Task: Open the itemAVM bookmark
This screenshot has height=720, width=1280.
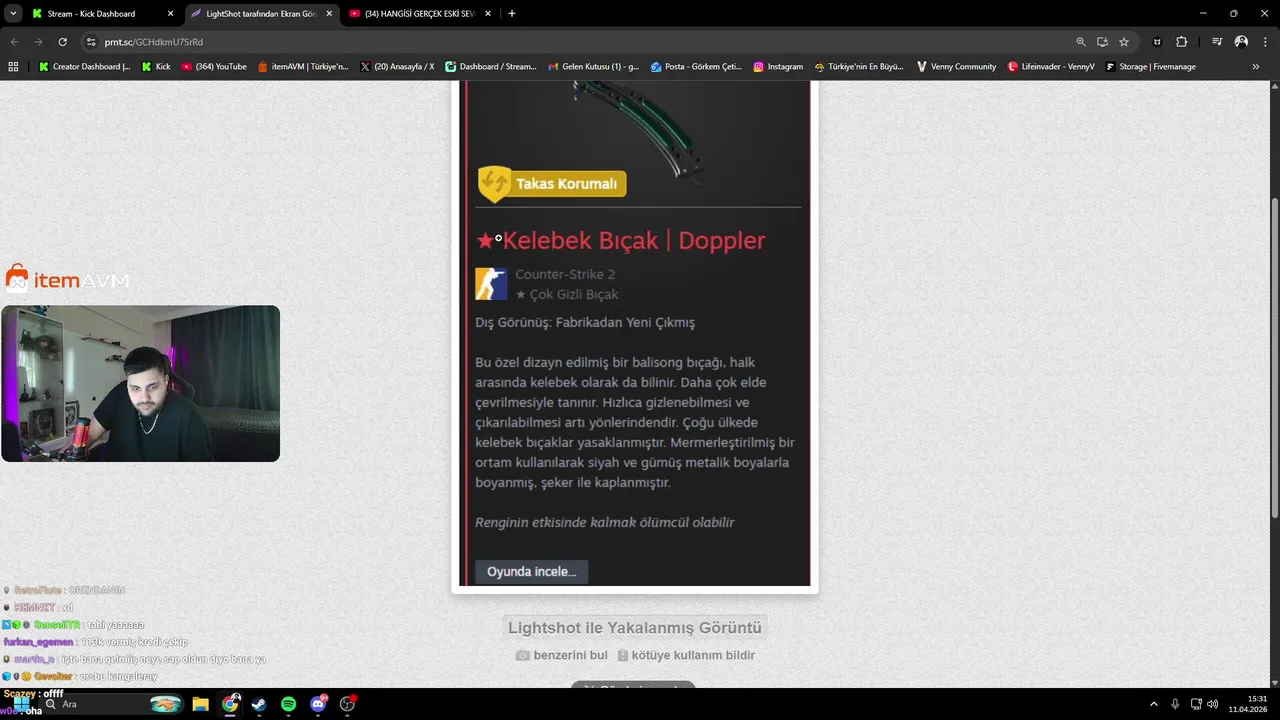Action: tap(303, 67)
